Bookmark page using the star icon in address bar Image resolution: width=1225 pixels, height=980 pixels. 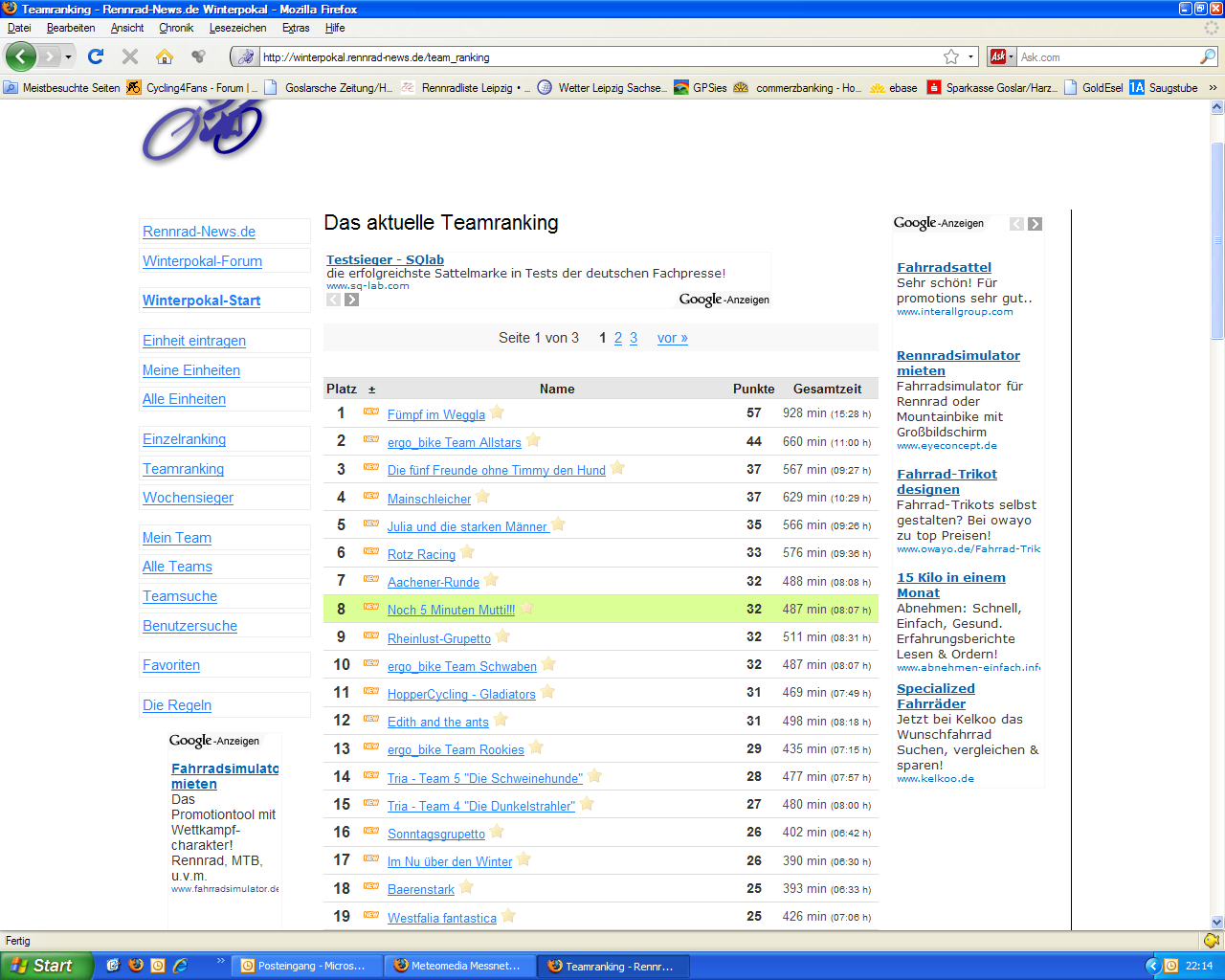[951, 57]
